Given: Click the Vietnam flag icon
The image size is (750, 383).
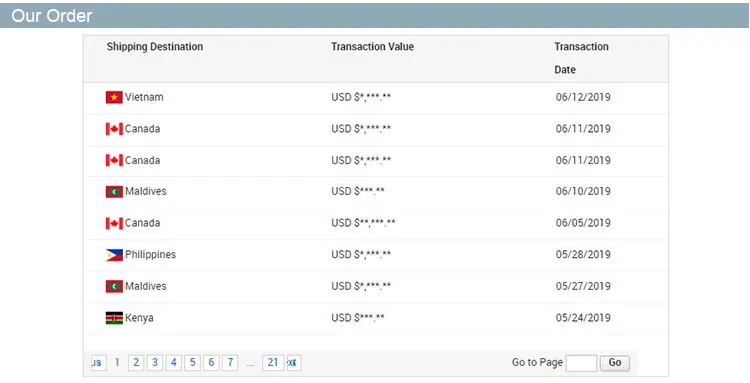Looking at the screenshot, I should pos(114,98).
